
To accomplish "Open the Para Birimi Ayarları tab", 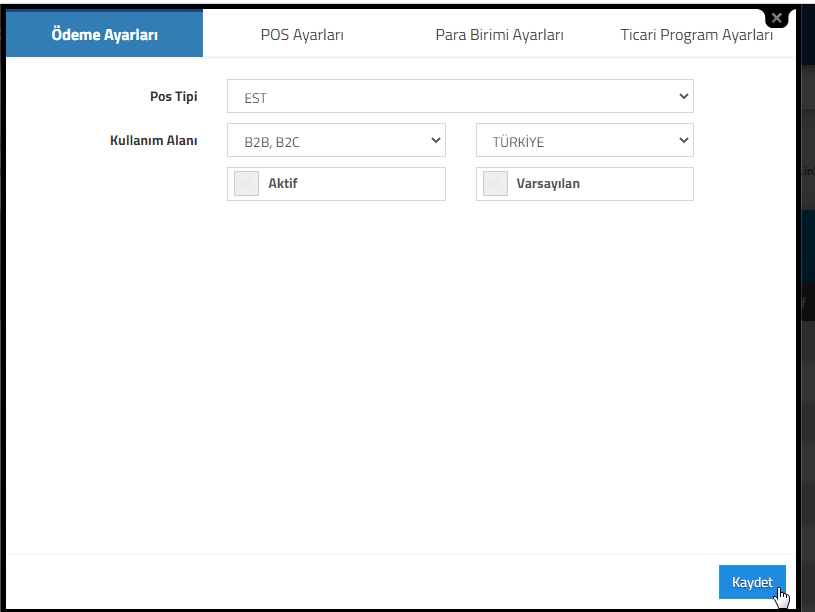I will 499,34.
